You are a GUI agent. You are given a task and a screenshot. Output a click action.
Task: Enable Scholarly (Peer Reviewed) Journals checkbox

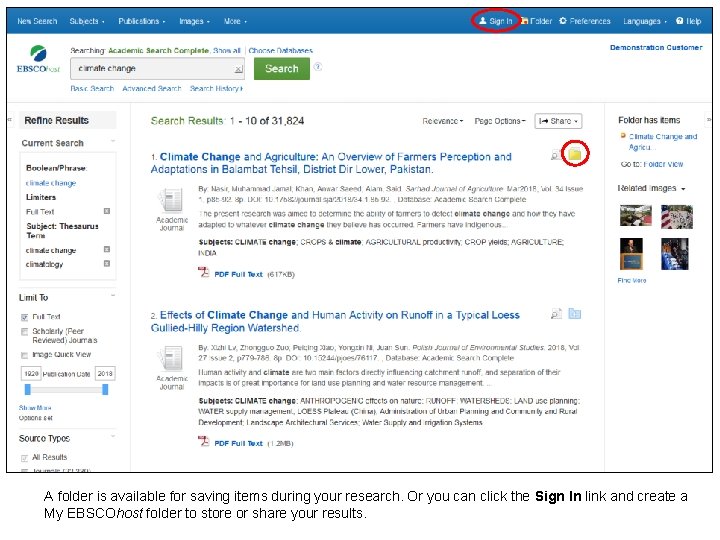[x=25, y=332]
